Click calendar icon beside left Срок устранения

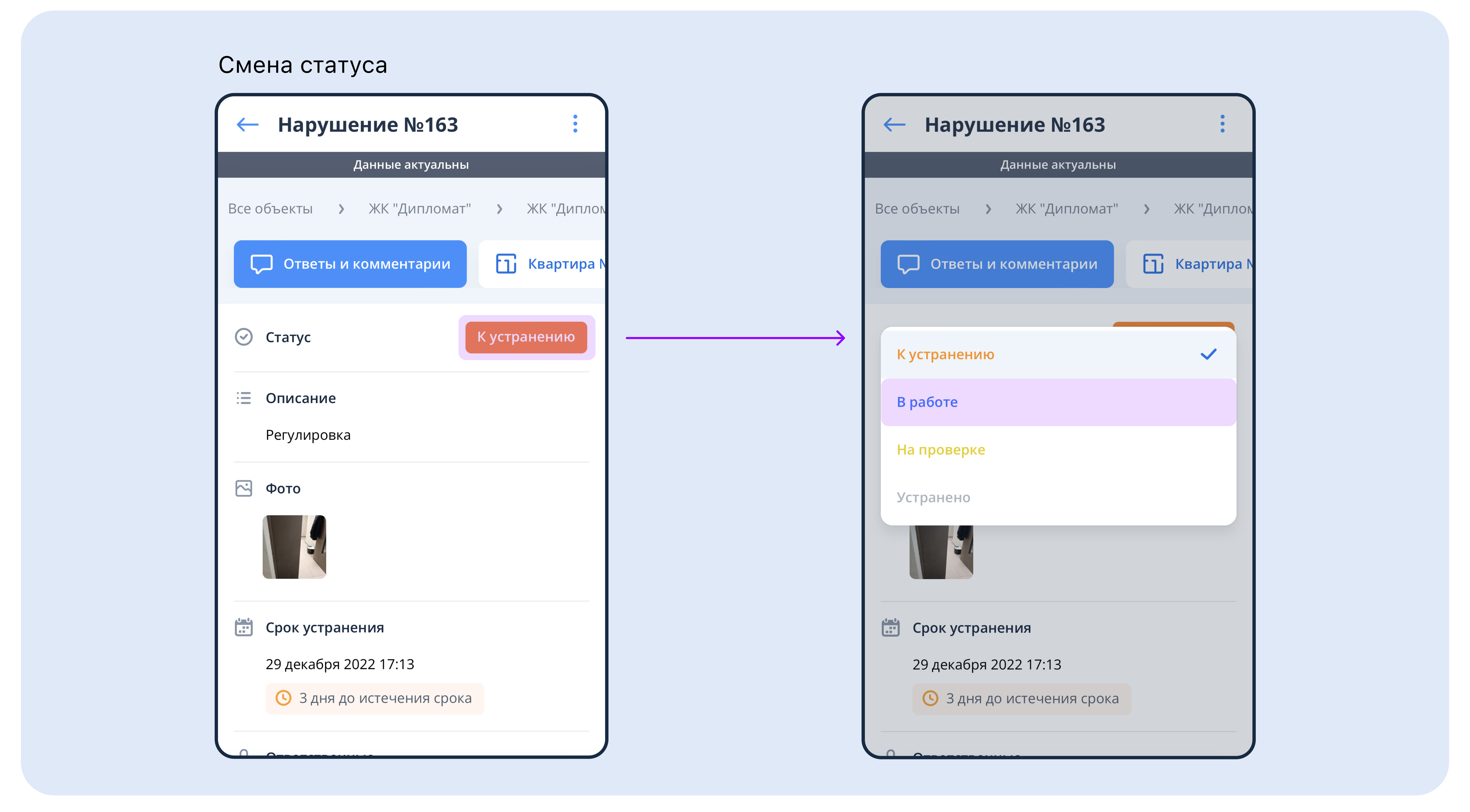click(244, 627)
